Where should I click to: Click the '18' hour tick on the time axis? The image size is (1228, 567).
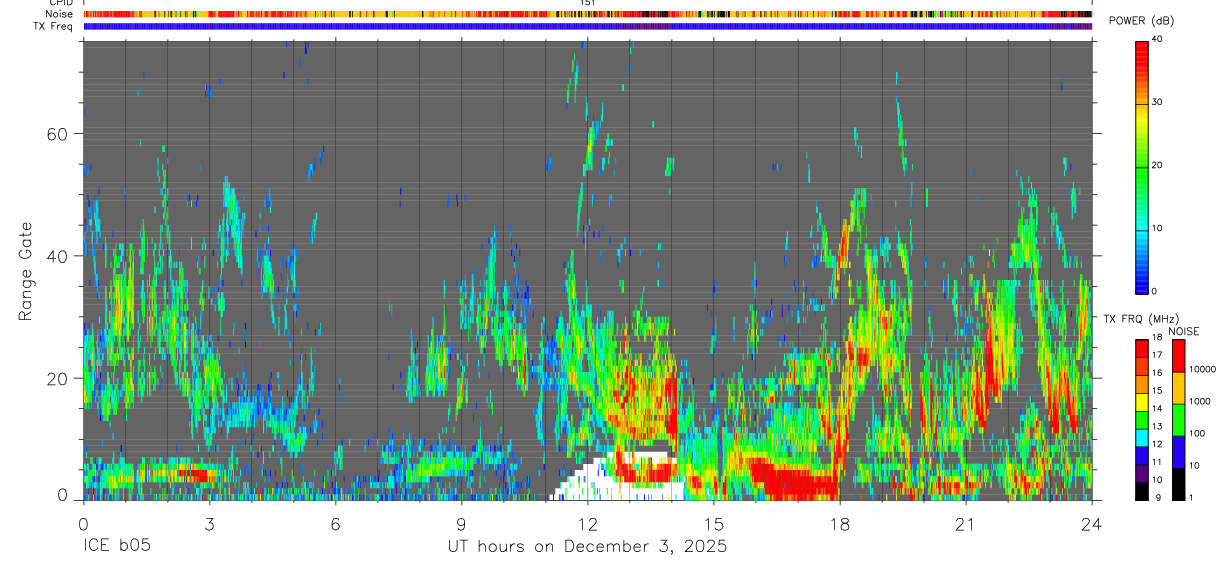tap(840, 524)
